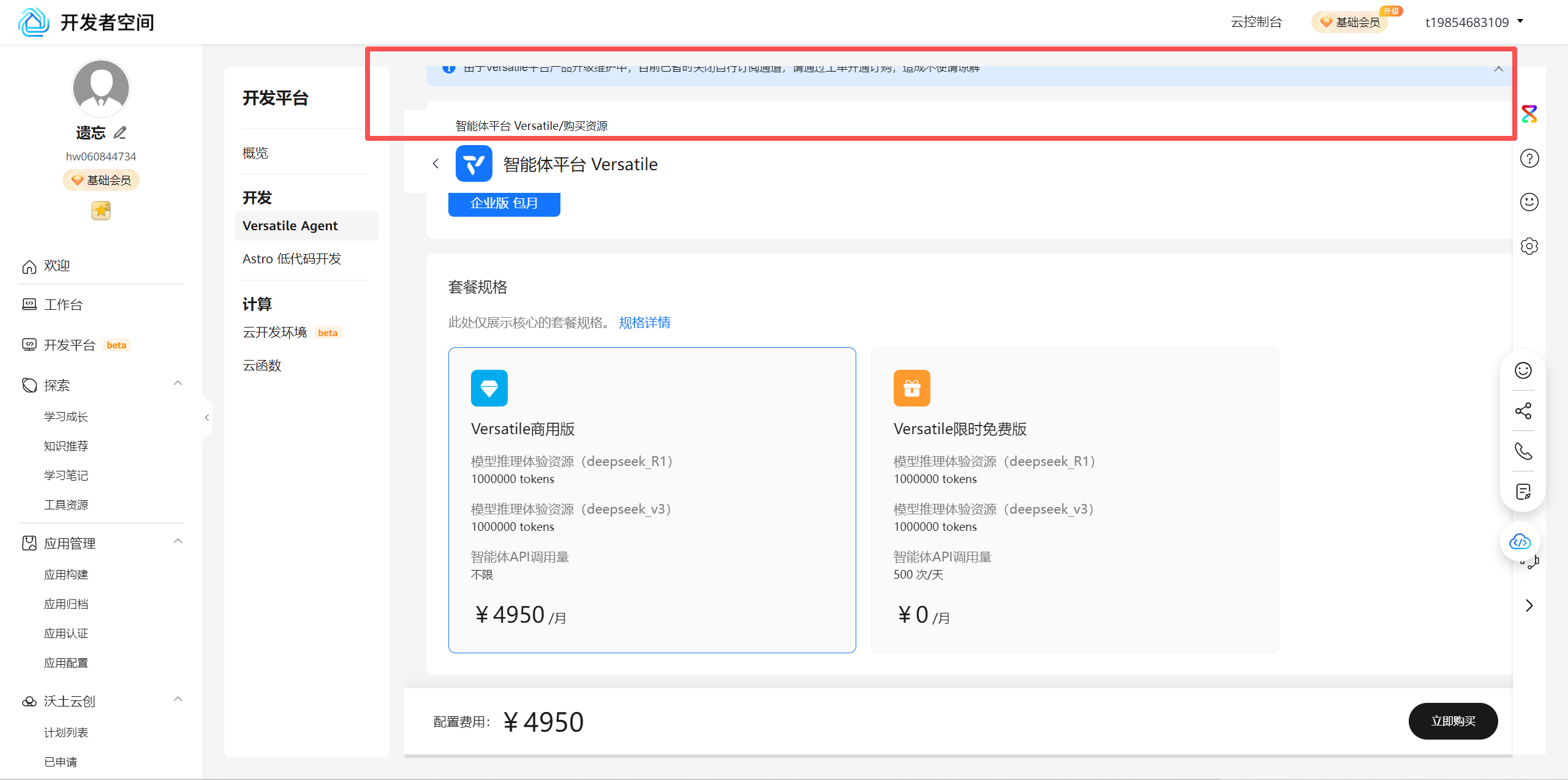
Task: Click the feedback note icon in floating panel
Action: point(1523,492)
